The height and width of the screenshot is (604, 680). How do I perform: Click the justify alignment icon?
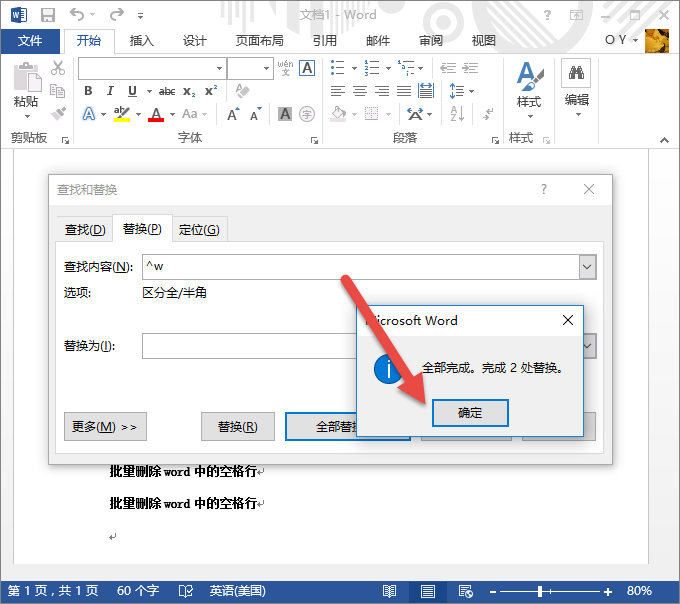click(404, 91)
